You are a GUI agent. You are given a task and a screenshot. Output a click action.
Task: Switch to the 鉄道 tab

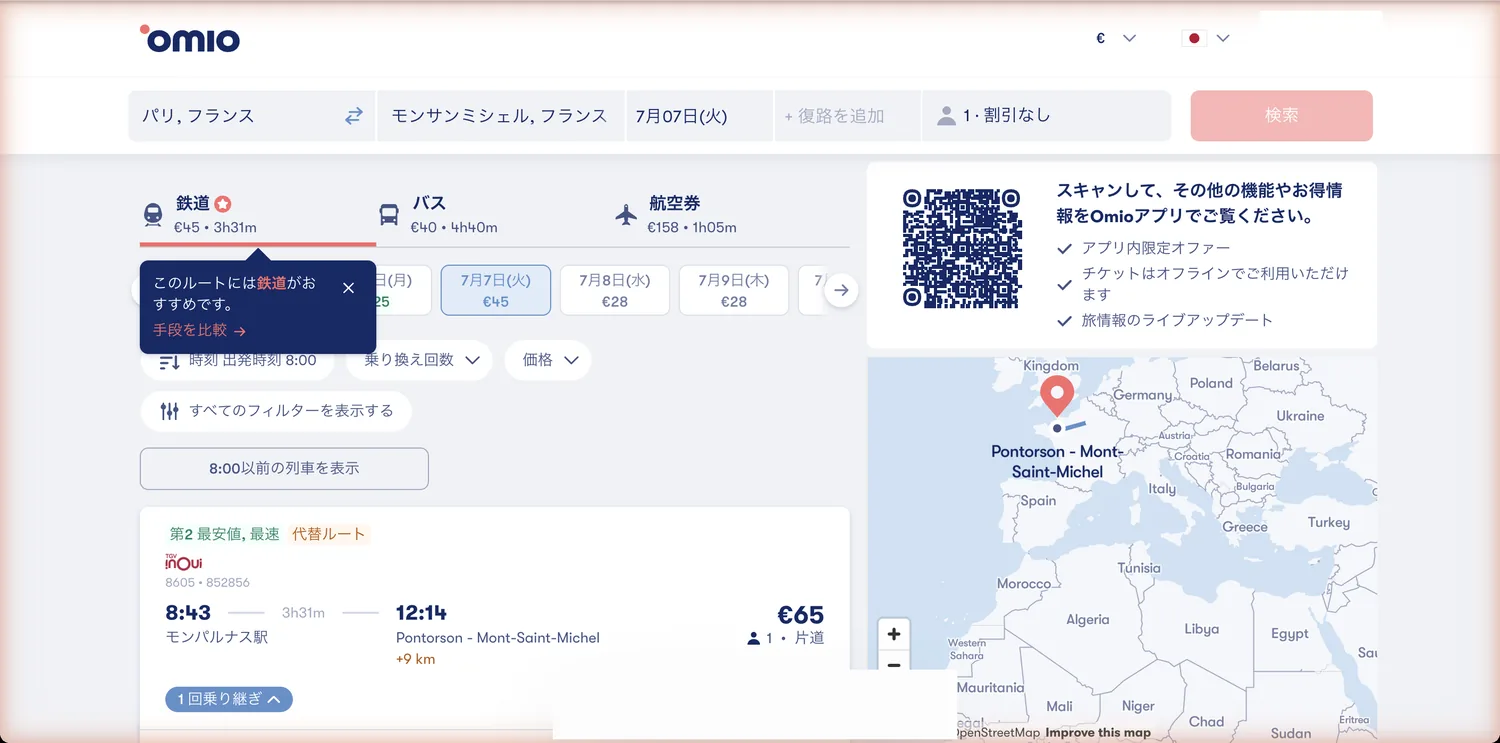pyautogui.click(x=257, y=214)
